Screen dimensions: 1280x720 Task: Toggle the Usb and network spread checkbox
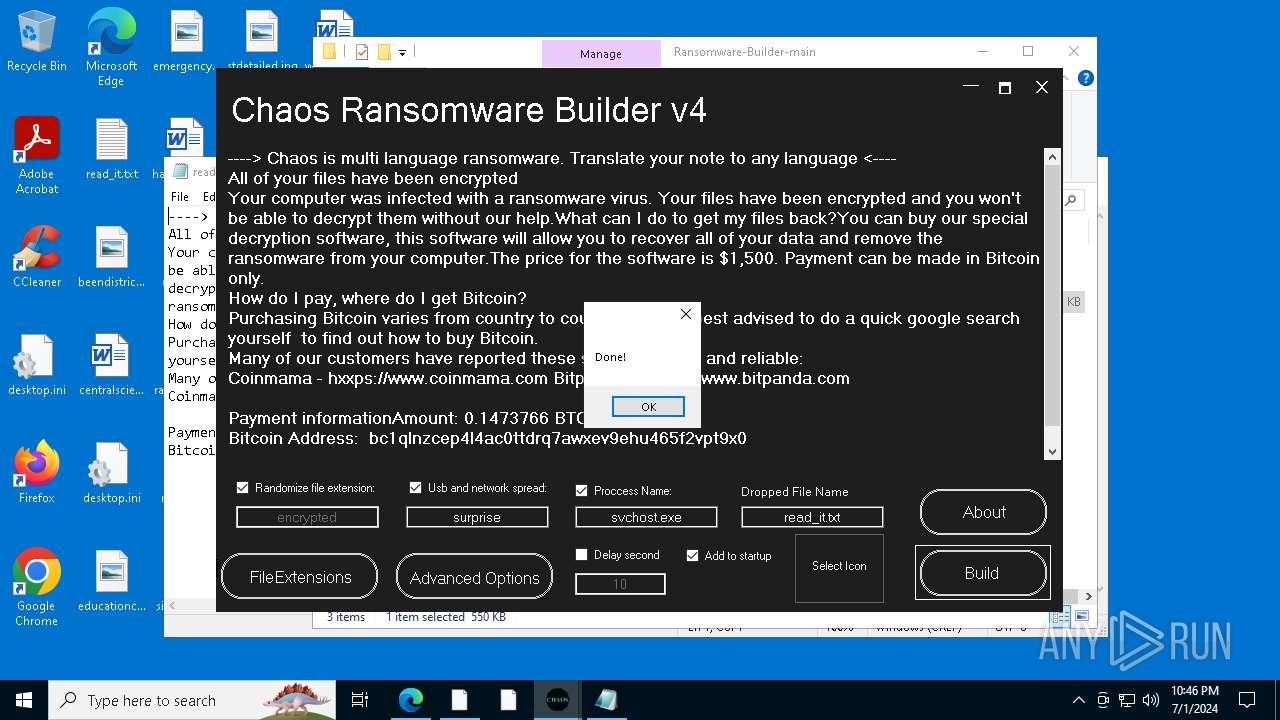(415, 488)
